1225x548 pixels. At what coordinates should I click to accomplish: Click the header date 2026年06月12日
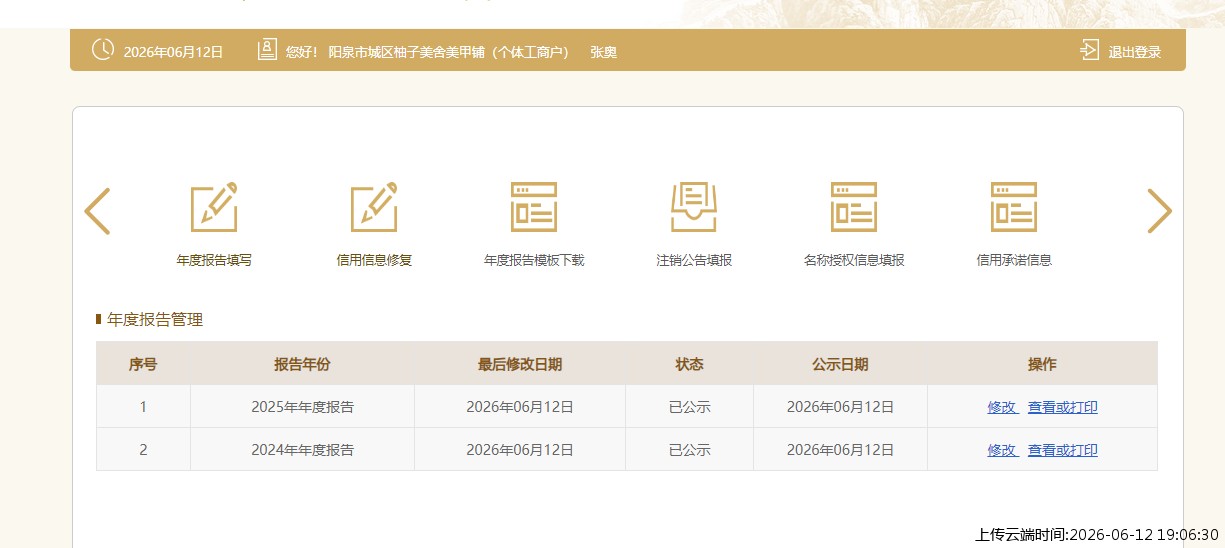pyautogui.click(x=173, y=52)
